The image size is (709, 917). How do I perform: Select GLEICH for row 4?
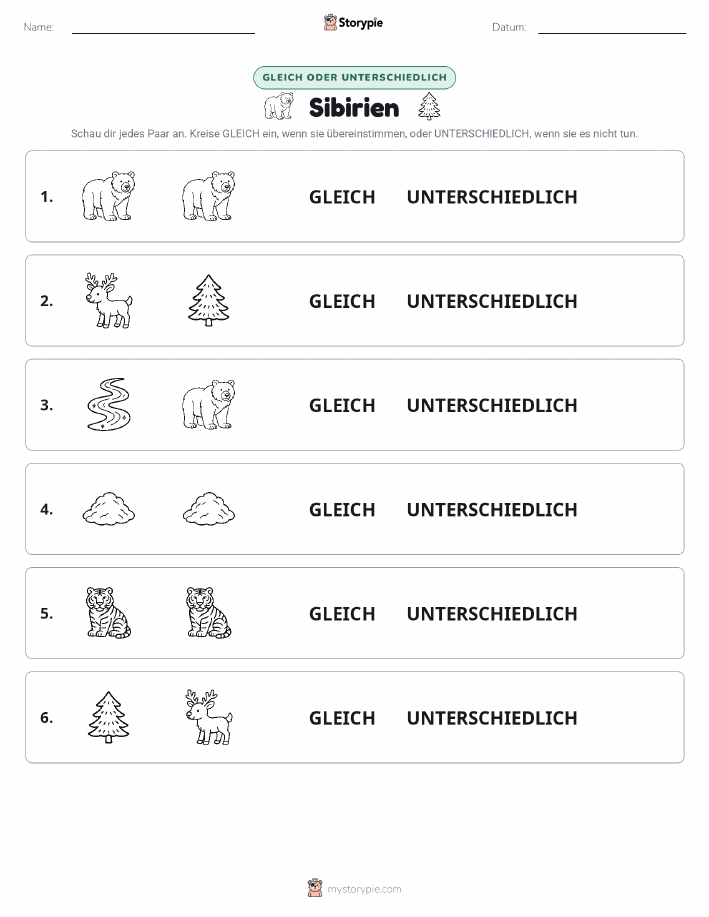point(342,509)
